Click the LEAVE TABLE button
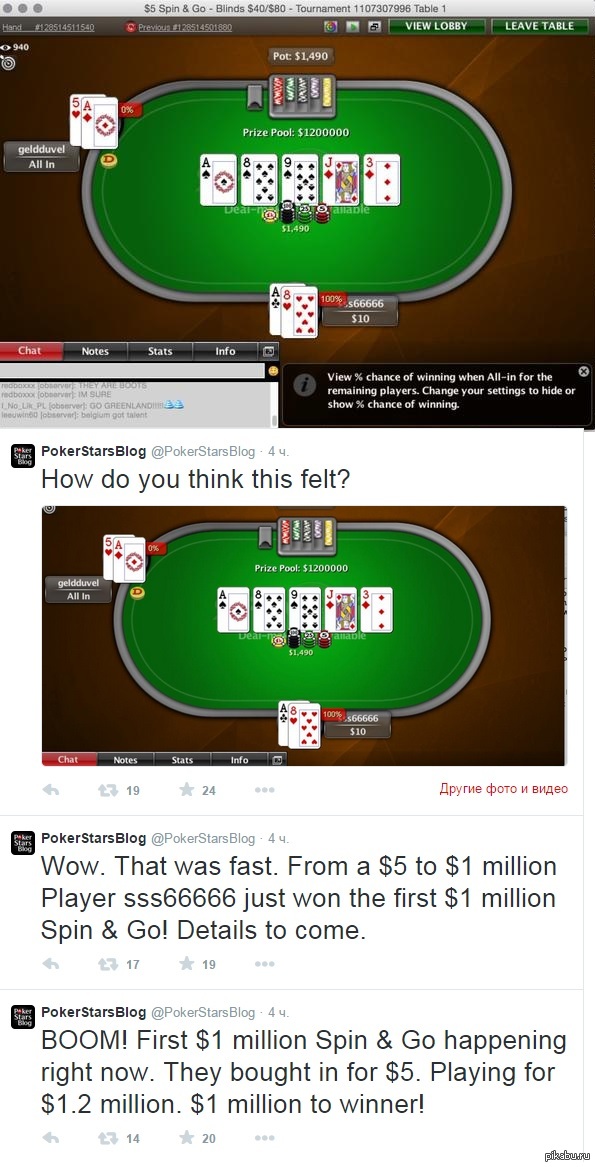 click(540, 26)
